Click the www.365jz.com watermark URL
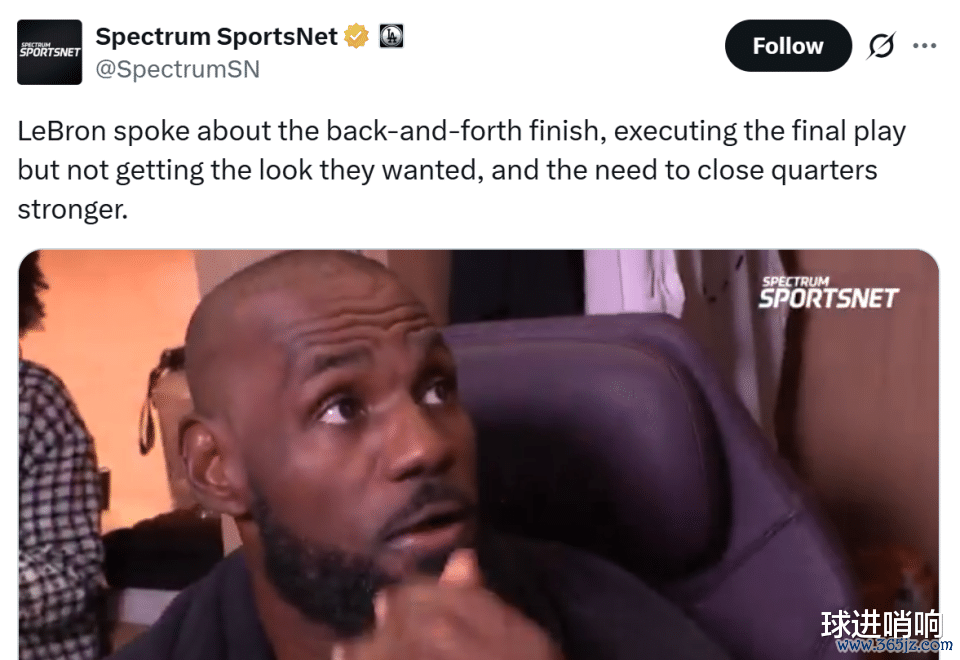 pos(894,645)
